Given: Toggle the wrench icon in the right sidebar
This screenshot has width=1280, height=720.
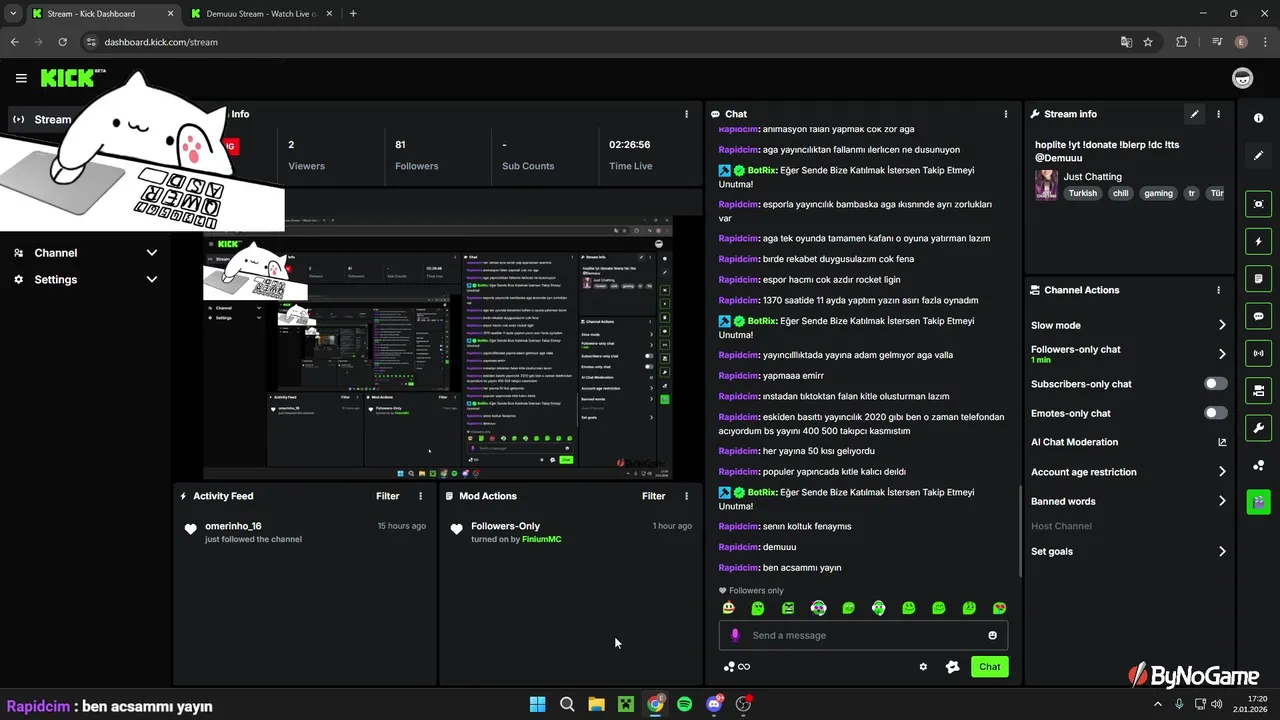Looking at the screenshot, I should [1258, 428].
